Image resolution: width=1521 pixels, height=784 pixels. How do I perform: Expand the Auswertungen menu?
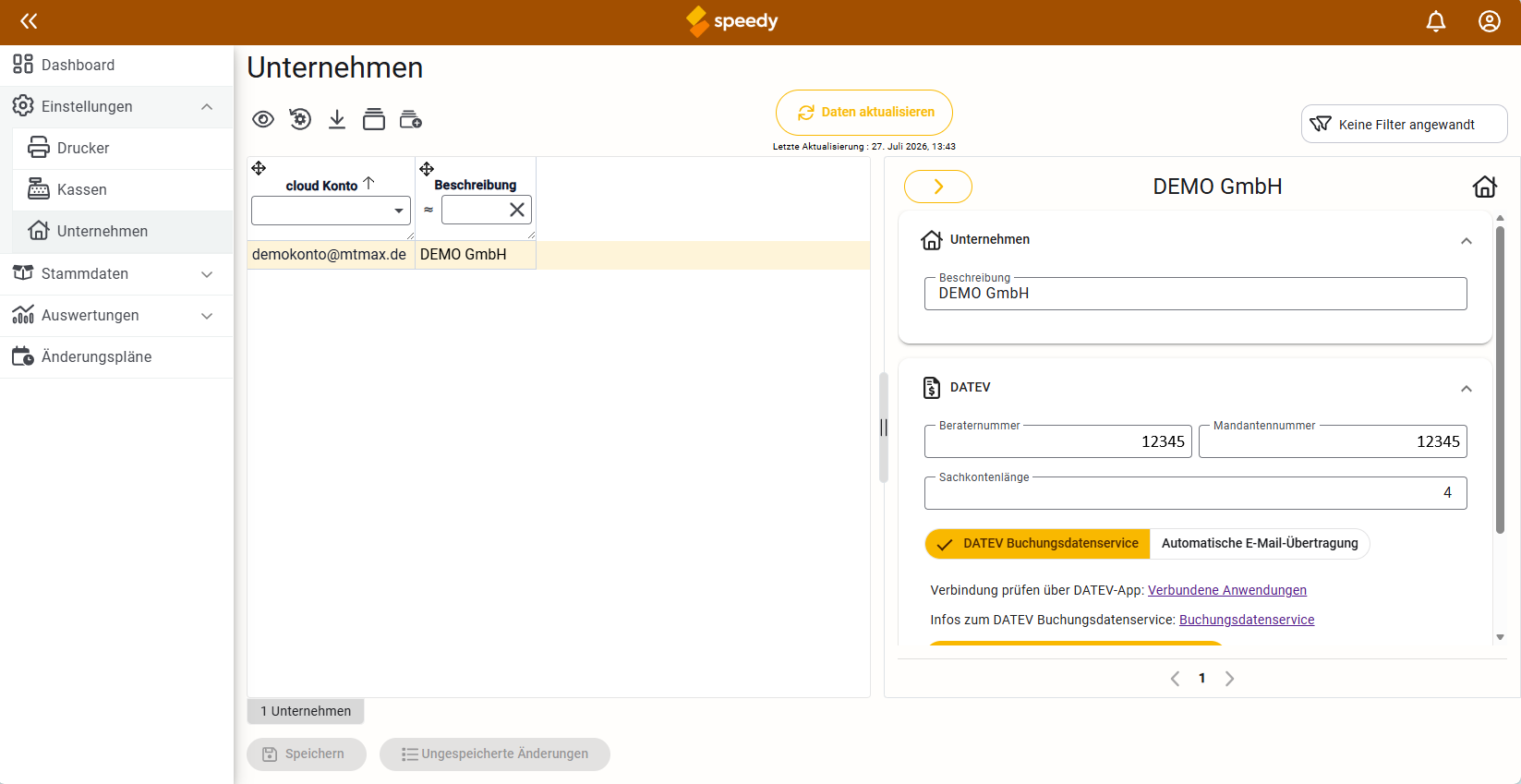[116, 315]
